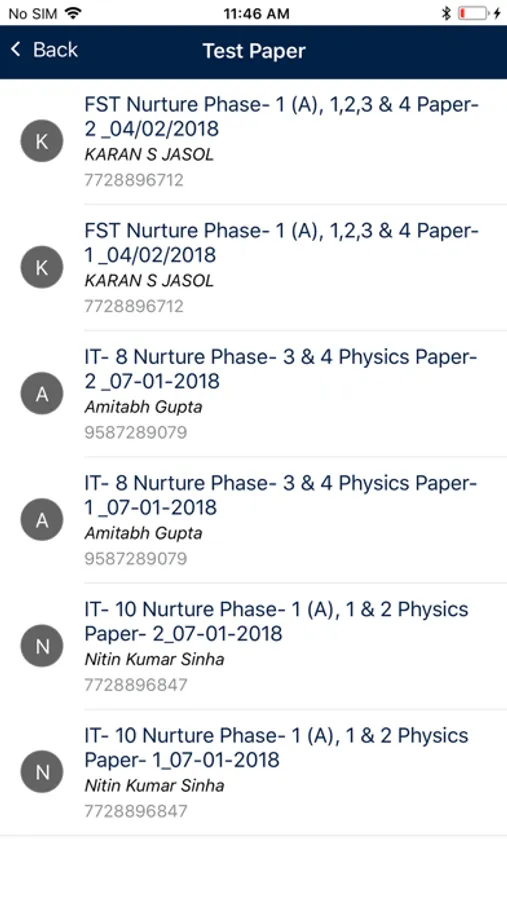Open IT-8 Nurture Physics Paper-2 title
The height and width of the screenshot is (900, 507).
281,369
